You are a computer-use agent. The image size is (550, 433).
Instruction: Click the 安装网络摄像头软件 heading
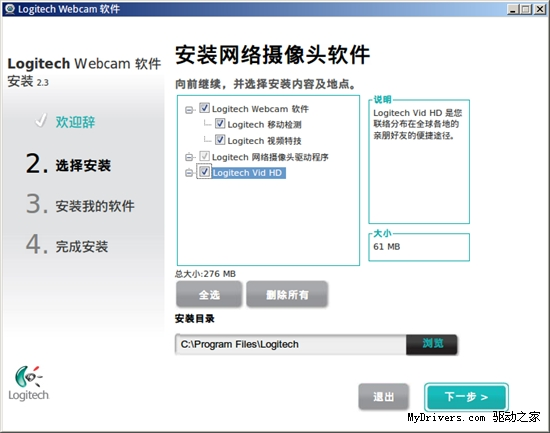[x=272, y=55]
